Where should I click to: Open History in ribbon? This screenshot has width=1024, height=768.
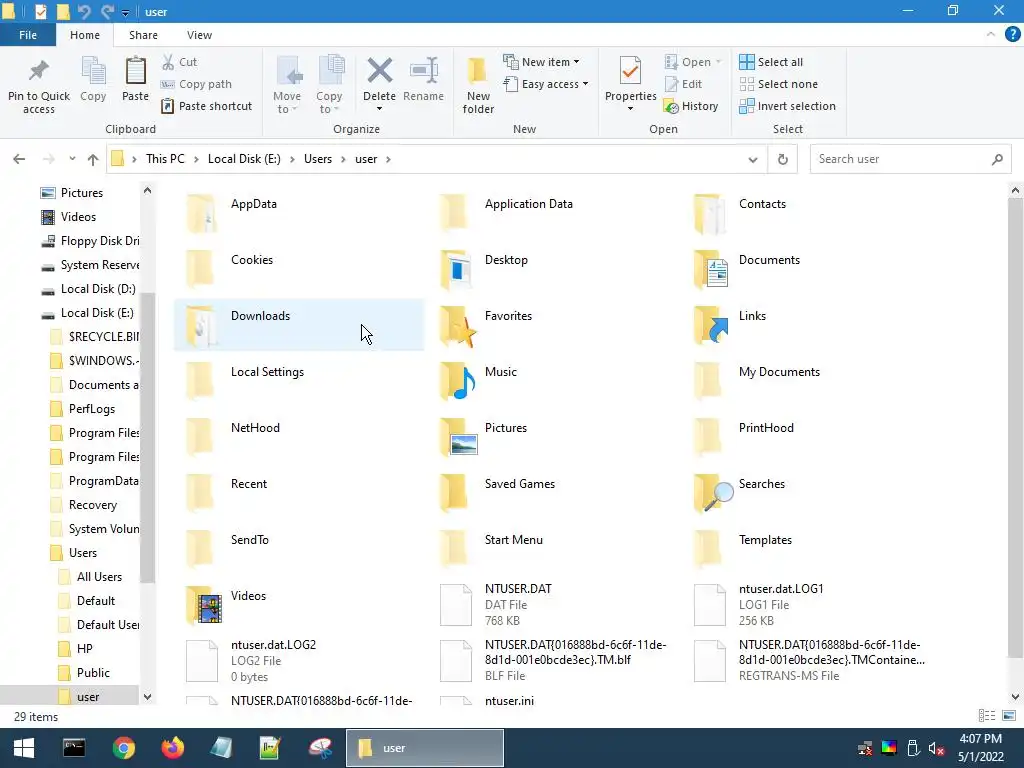coord(691,106)
